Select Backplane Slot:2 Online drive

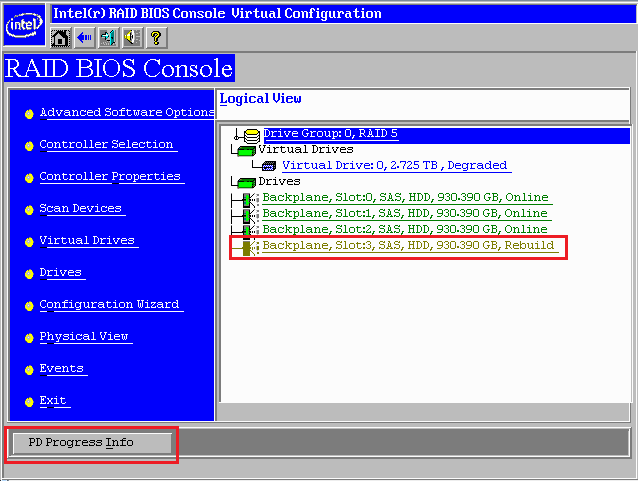(x=405, y=230)
